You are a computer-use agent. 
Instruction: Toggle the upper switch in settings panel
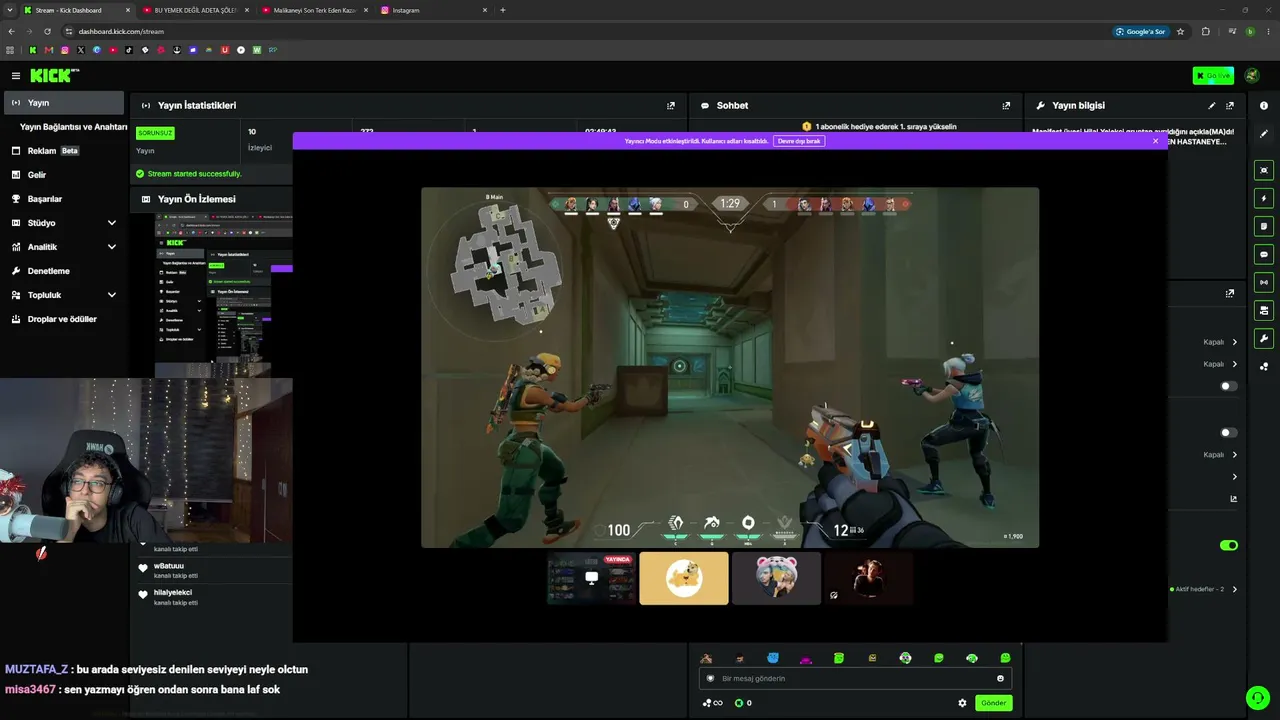tap(1229, 386)
